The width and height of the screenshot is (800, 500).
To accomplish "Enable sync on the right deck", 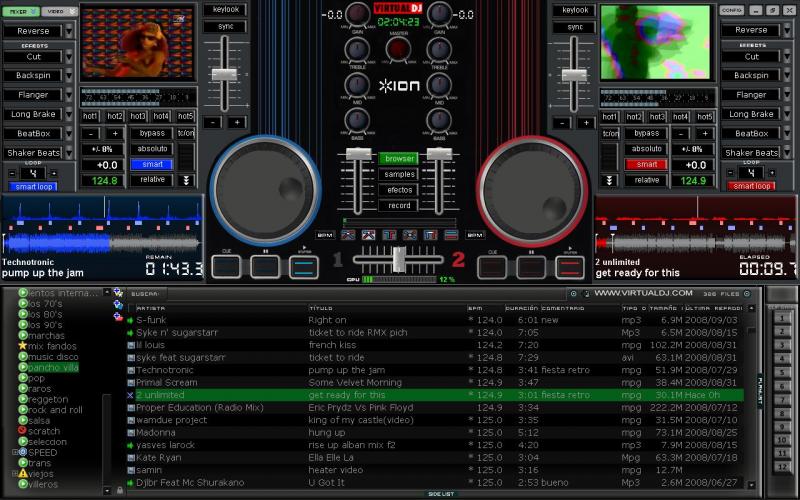I will pyautogui.click(x=574, y=26).
